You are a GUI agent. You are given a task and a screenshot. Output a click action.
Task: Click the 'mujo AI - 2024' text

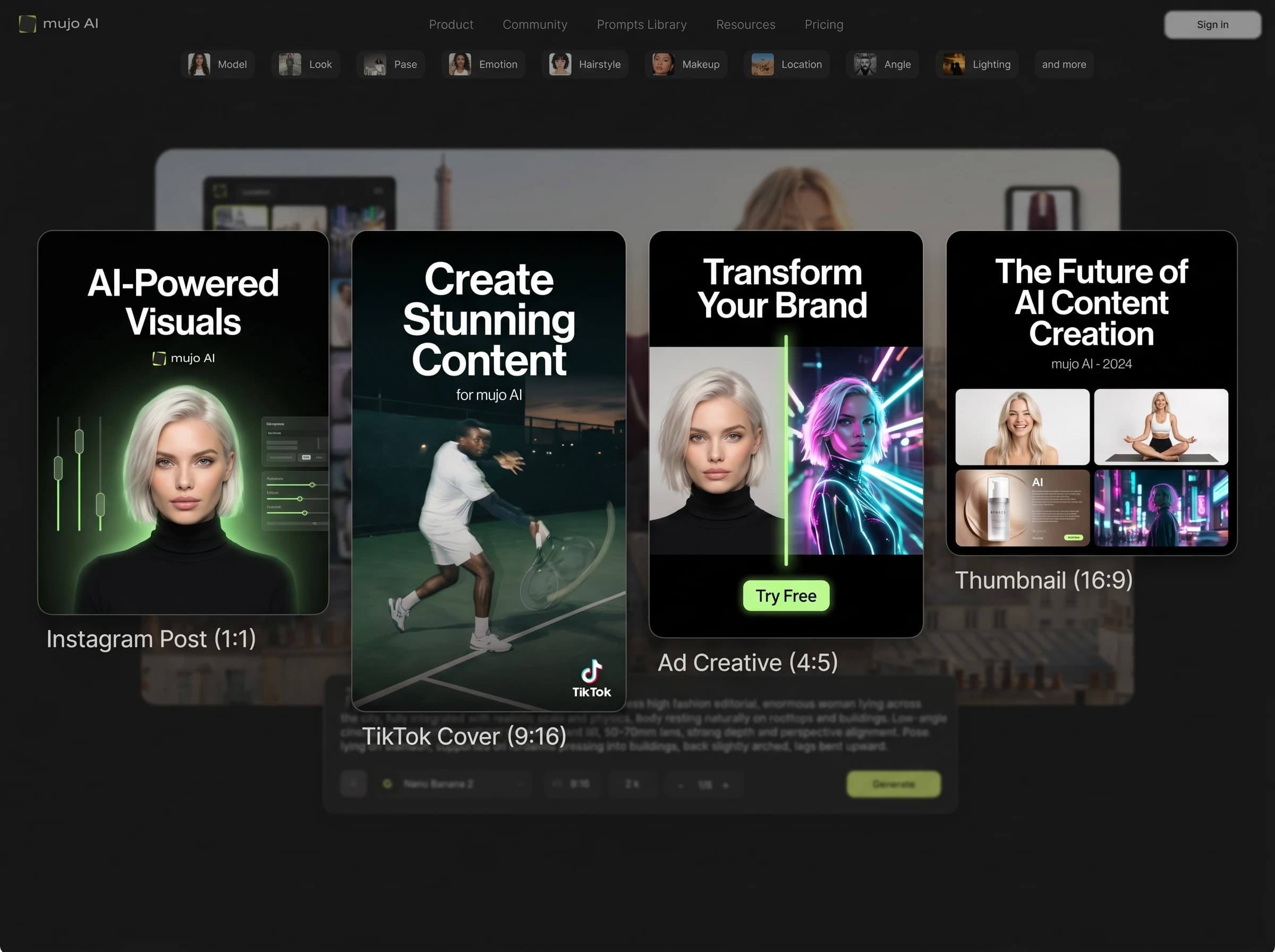(1091, 363)
